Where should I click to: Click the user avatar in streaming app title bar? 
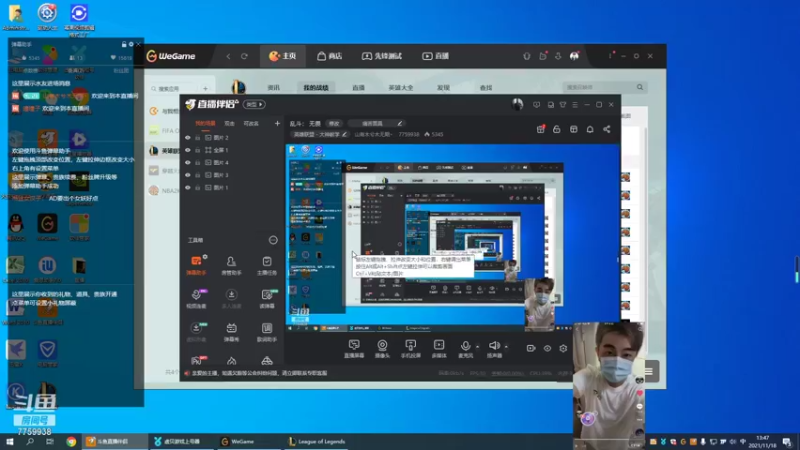point(517,104)
